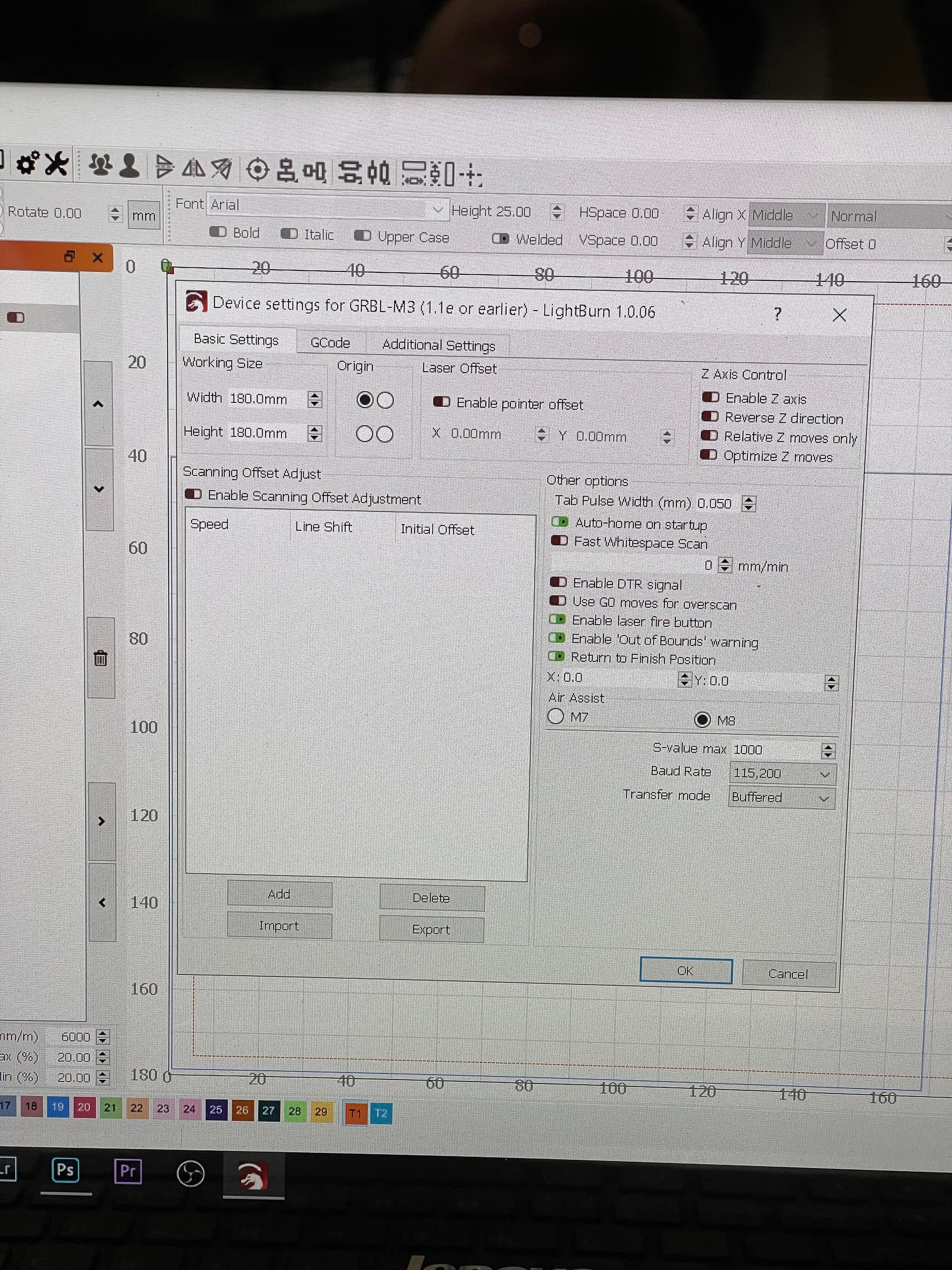The image size is (952, 1270).
Task: Toggle Fast Whitespace Scan
Action: [559, 540]
